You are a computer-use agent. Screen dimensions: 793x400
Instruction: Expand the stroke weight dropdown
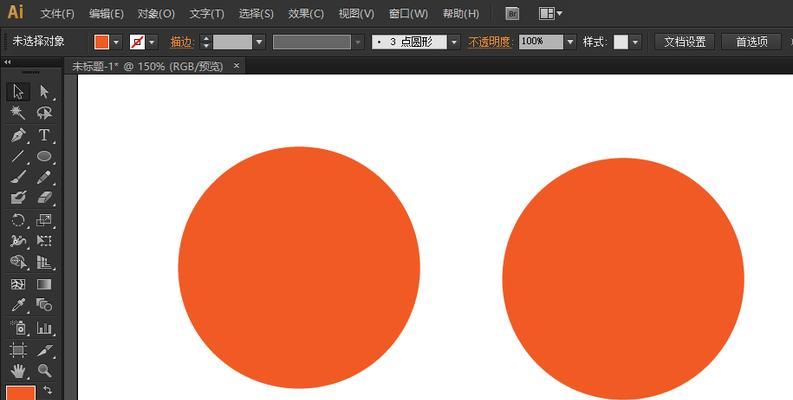pos(259,42)
